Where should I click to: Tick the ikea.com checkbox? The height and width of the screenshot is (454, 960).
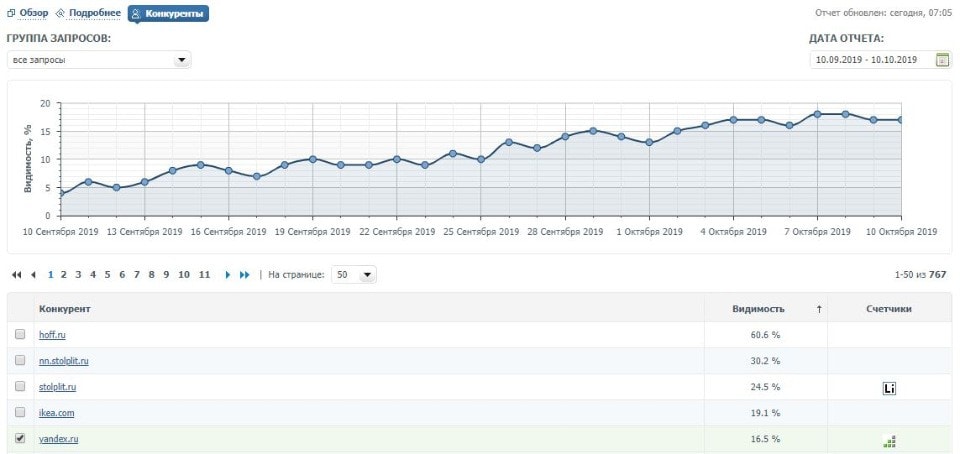click(20, 412)
